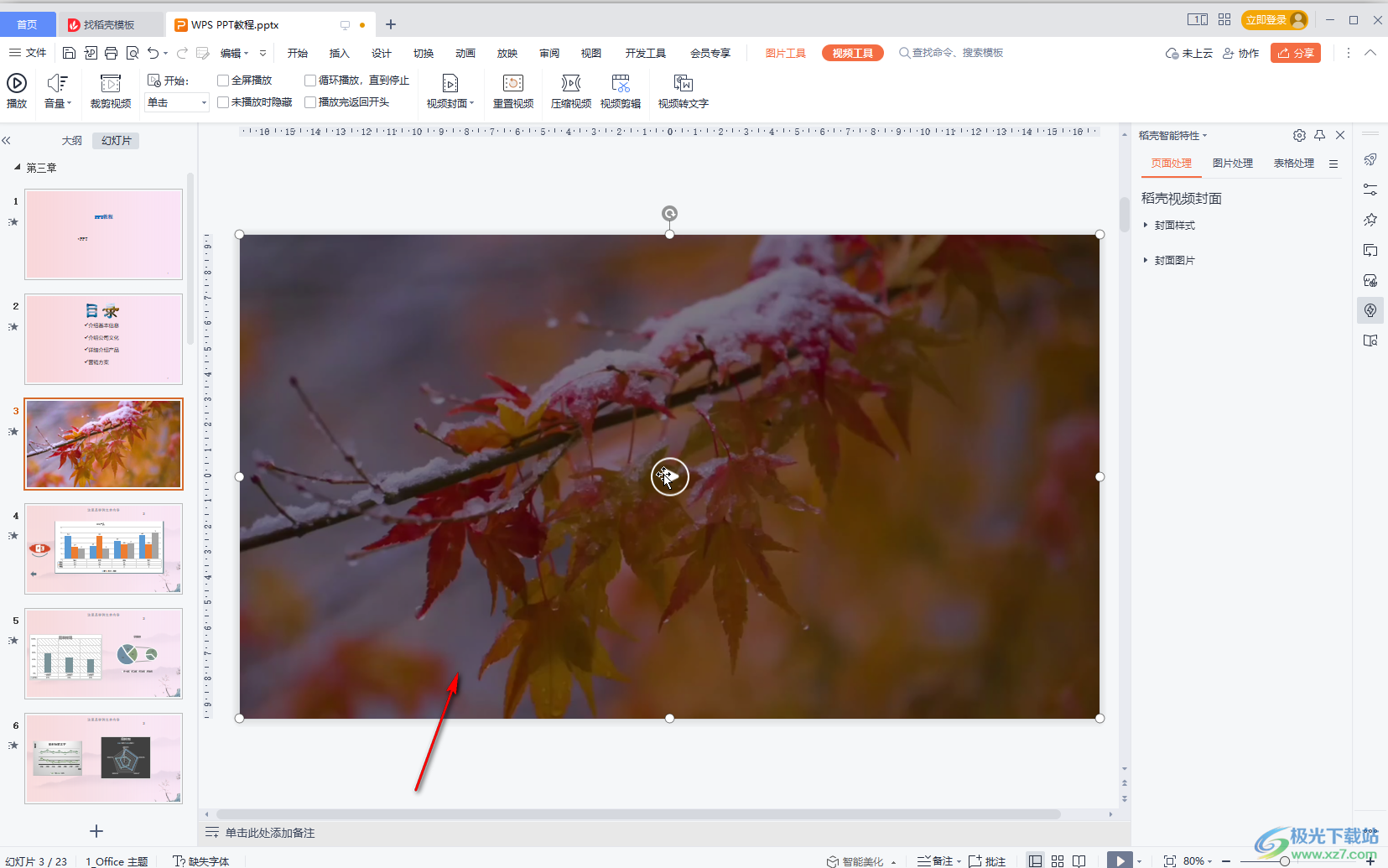Select the 播放 (Play) tool in the ribbon
Viewport: 1388px width, 868px height.
pyautogui.click(x=17, y=91)
